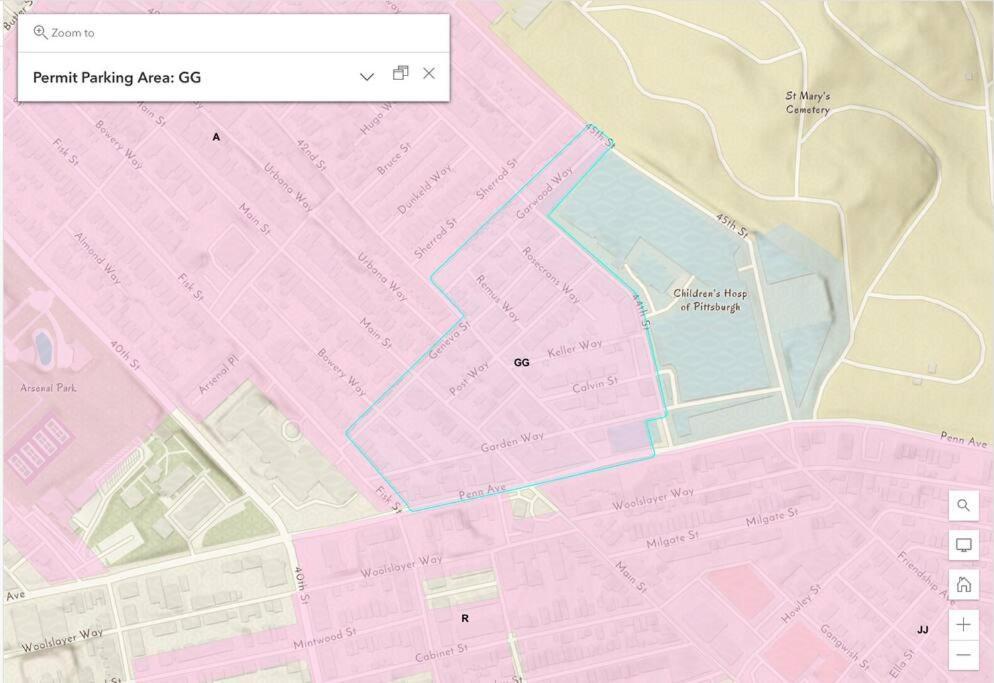Click the Remus Way street label
The height and width of the screenshot is (683, 994).
498,298
